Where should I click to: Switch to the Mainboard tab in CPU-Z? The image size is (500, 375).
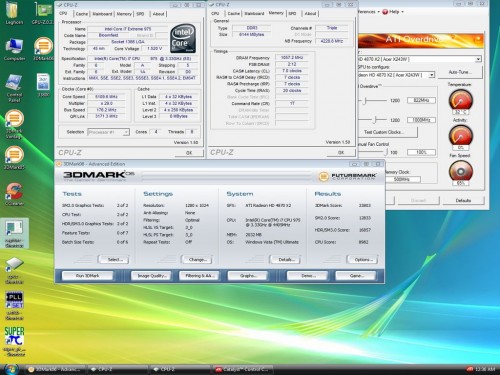coord(102,14)
